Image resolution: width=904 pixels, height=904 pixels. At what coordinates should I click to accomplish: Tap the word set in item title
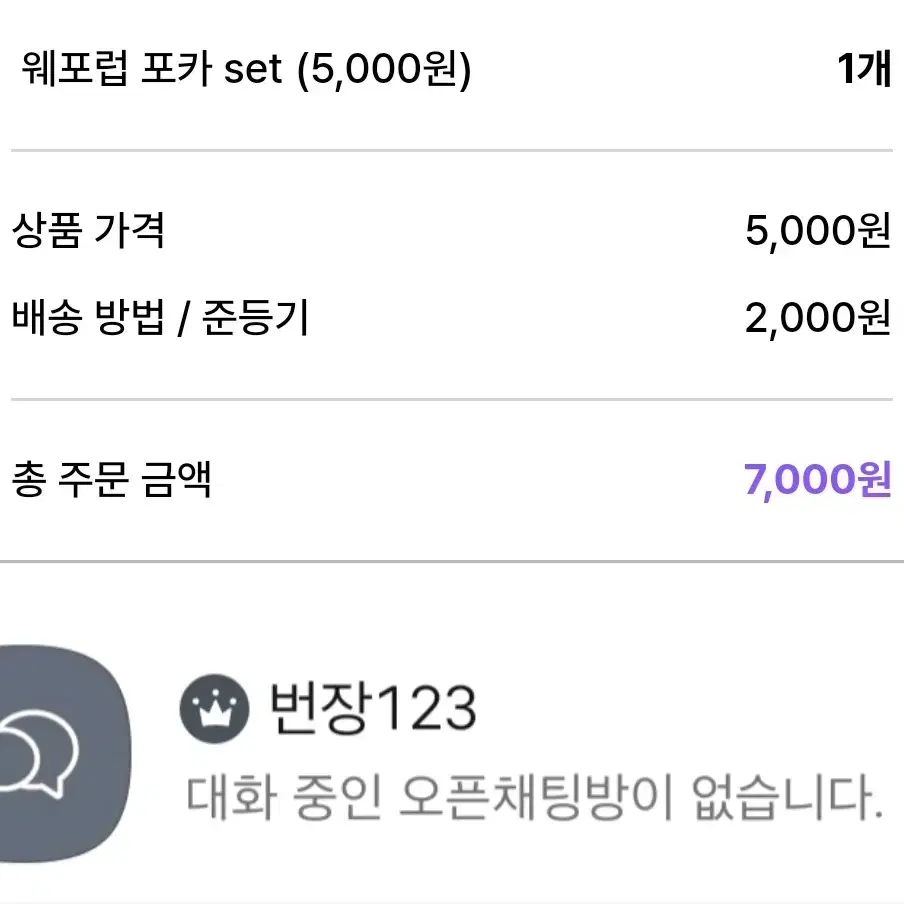pos(253,70)
